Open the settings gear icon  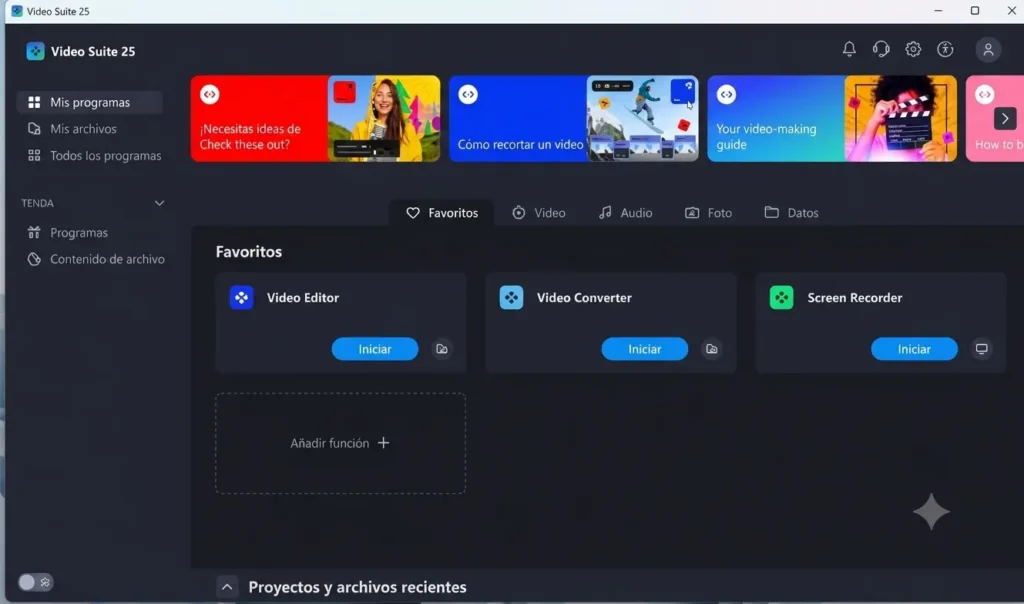(x=913, y=49)
